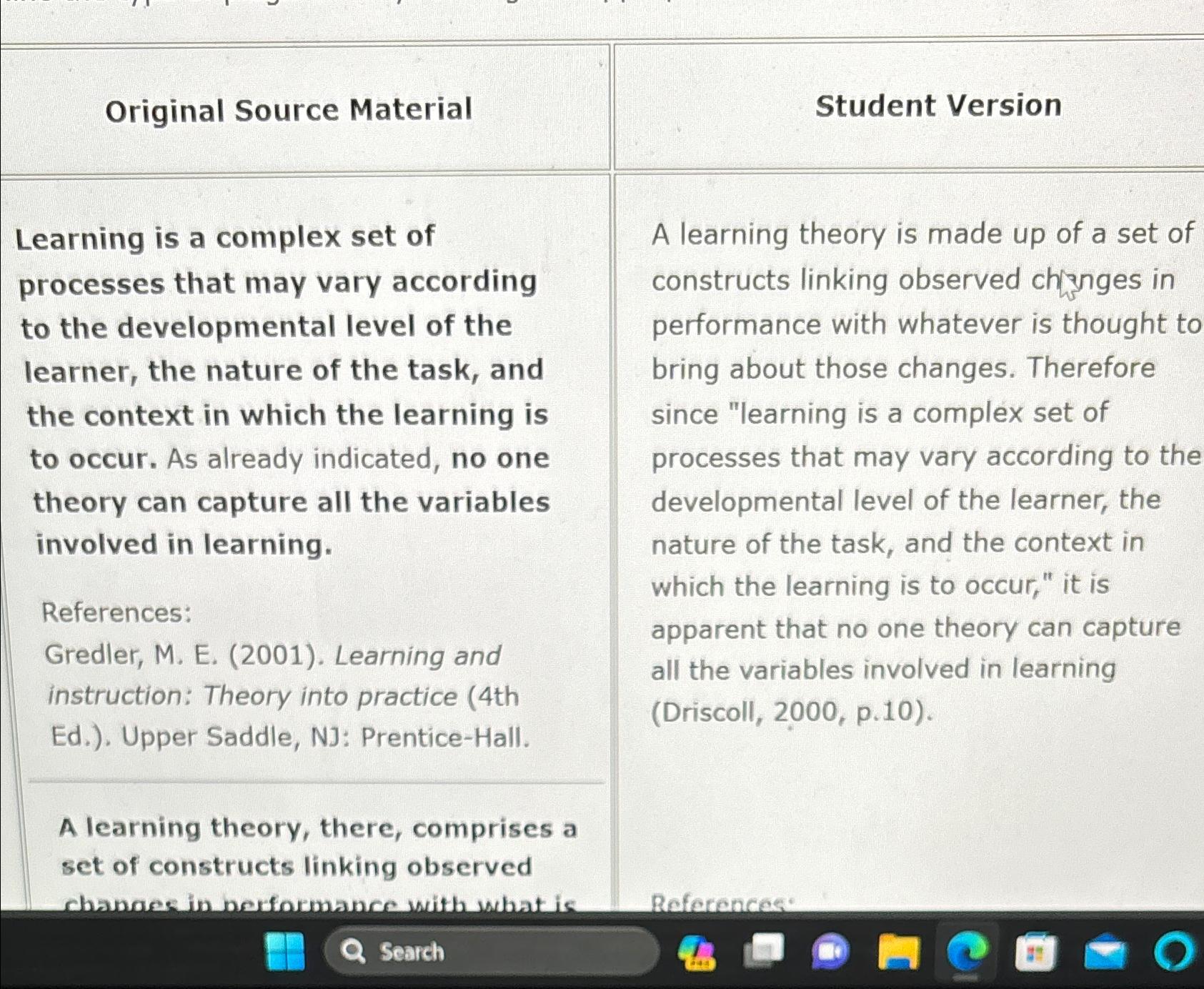This screenshot has height=989, width=1204.
Task: Open File Explorer
Action: 899,952
